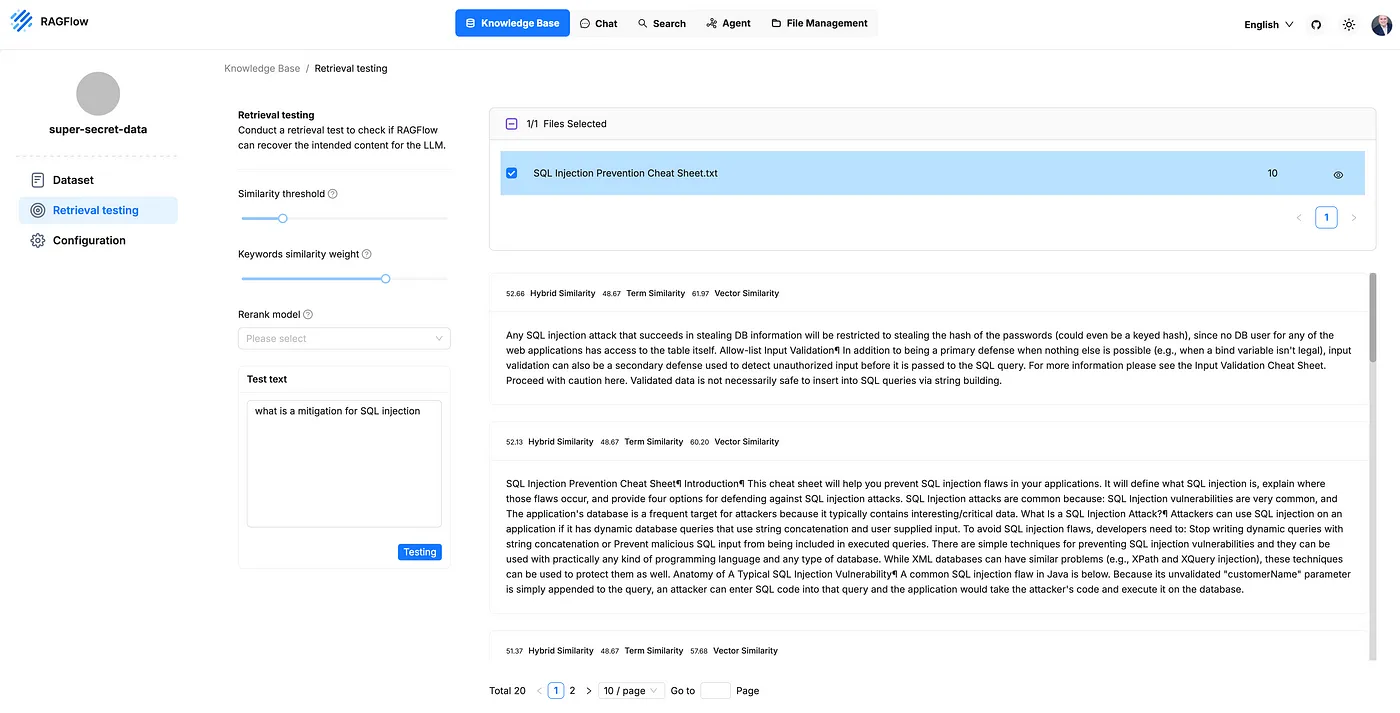The image size is (1400, 713).
Task: Toggle the light/dark theme sun icon
Action: pyautogui.click(x=1349, y=25)
